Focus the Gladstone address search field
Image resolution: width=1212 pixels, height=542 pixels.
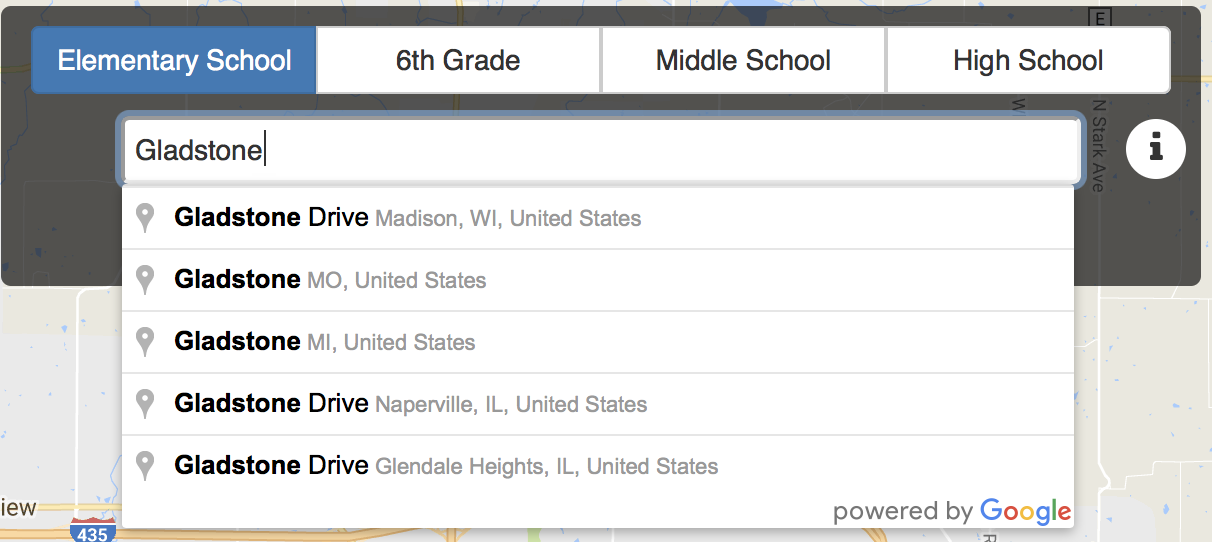point(601,150)
